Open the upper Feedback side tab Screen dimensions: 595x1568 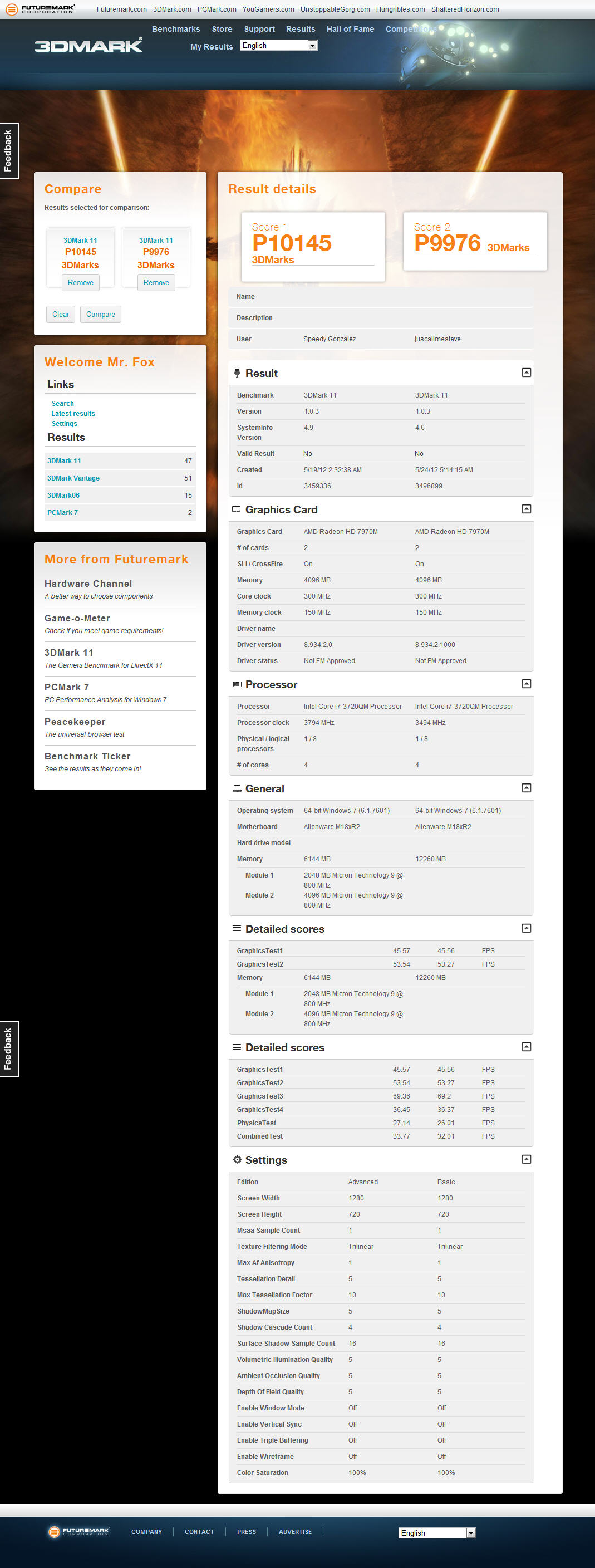[9, 151]
